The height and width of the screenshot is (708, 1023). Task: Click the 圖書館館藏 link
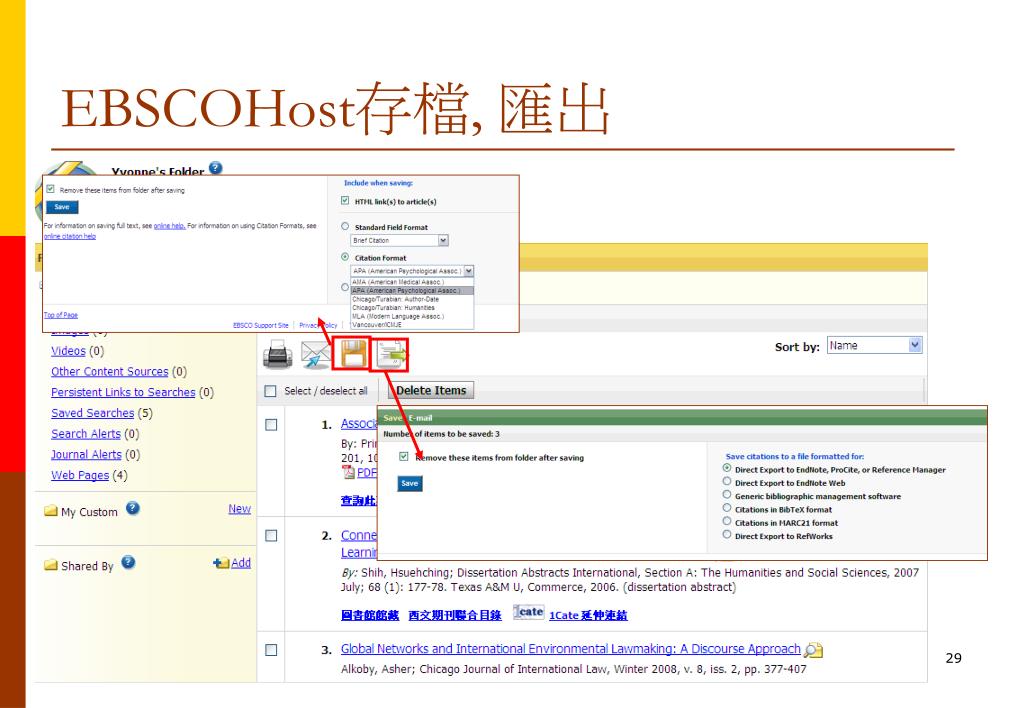click(370, 615)
